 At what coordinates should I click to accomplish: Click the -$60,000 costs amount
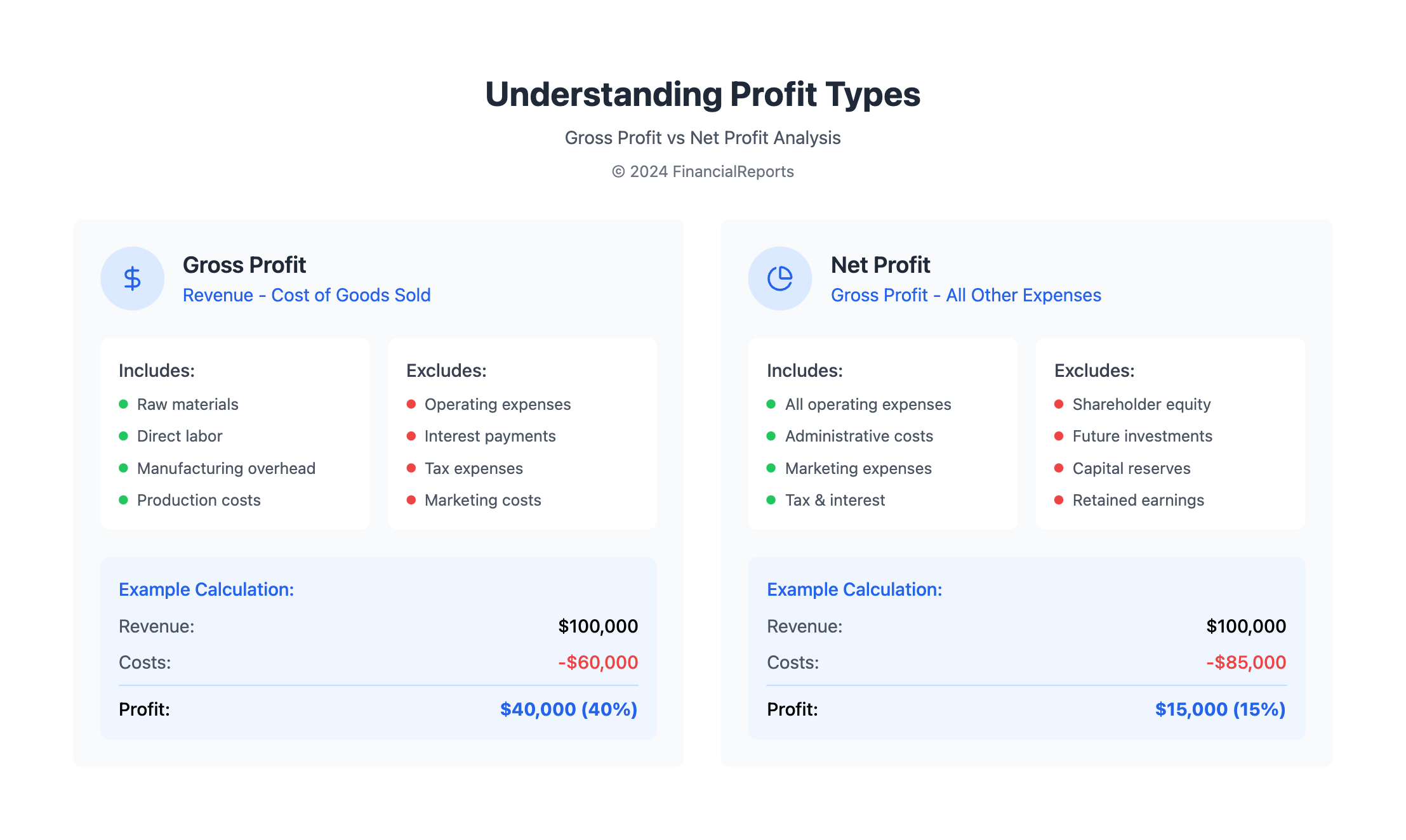(598, 662)
